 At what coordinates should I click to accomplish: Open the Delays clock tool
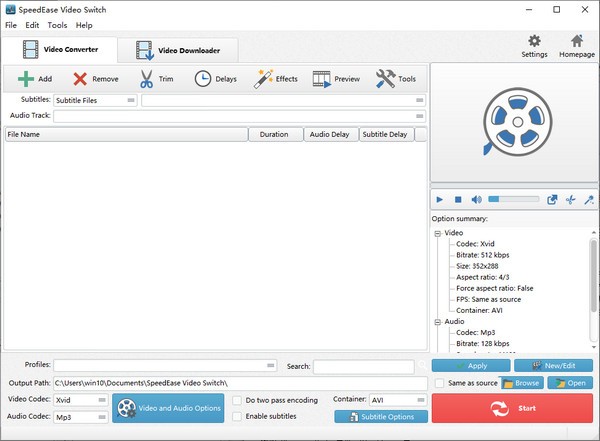(x=202, y=78)
